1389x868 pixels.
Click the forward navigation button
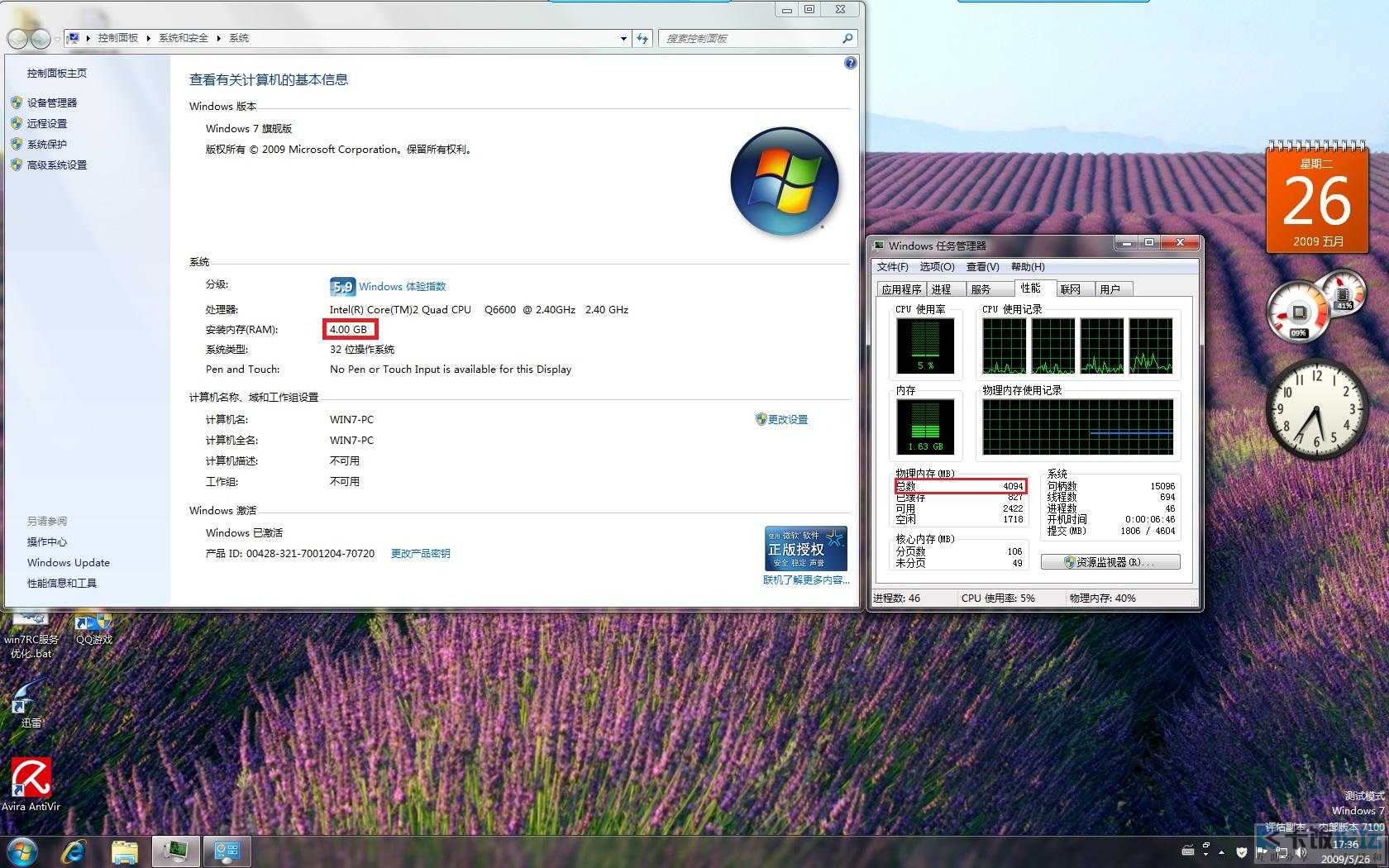point(39,38)
